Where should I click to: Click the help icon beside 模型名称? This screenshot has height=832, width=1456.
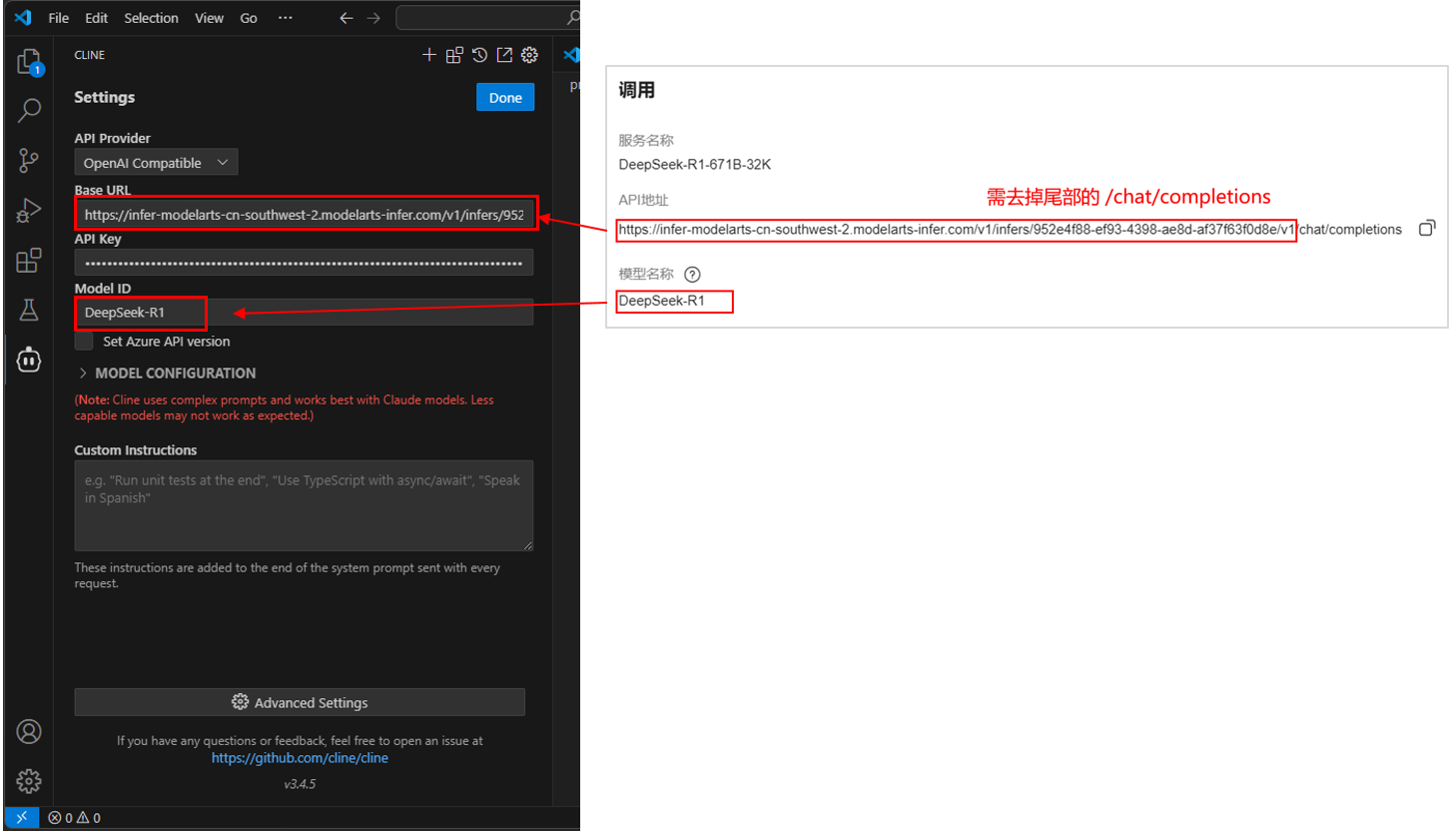[692, 275]
